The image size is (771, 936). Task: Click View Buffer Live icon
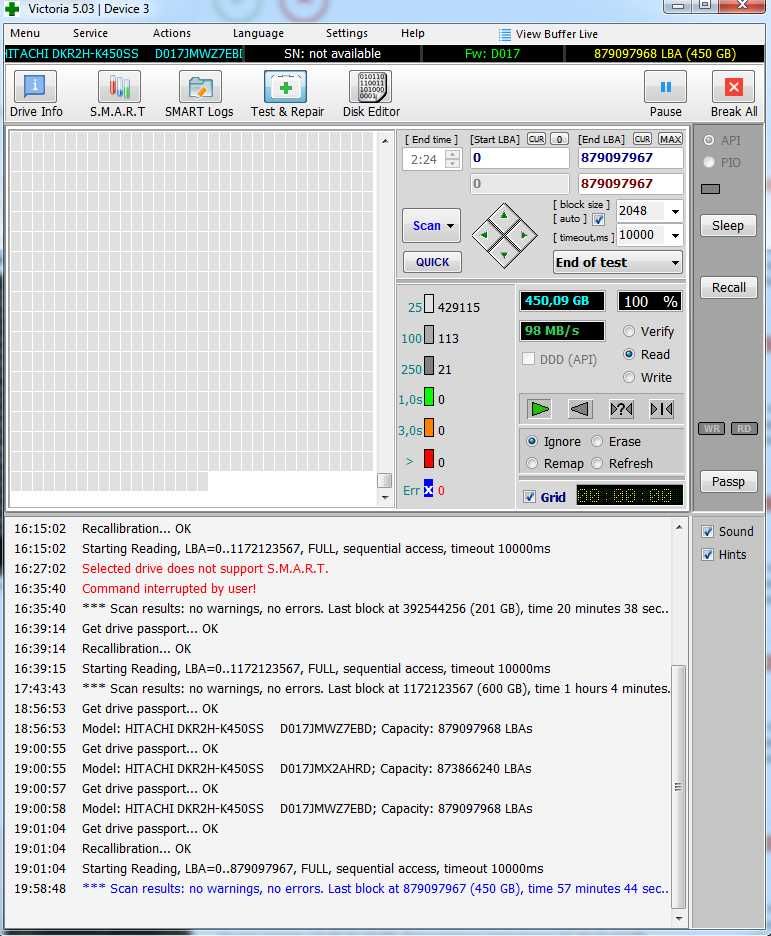505,34
